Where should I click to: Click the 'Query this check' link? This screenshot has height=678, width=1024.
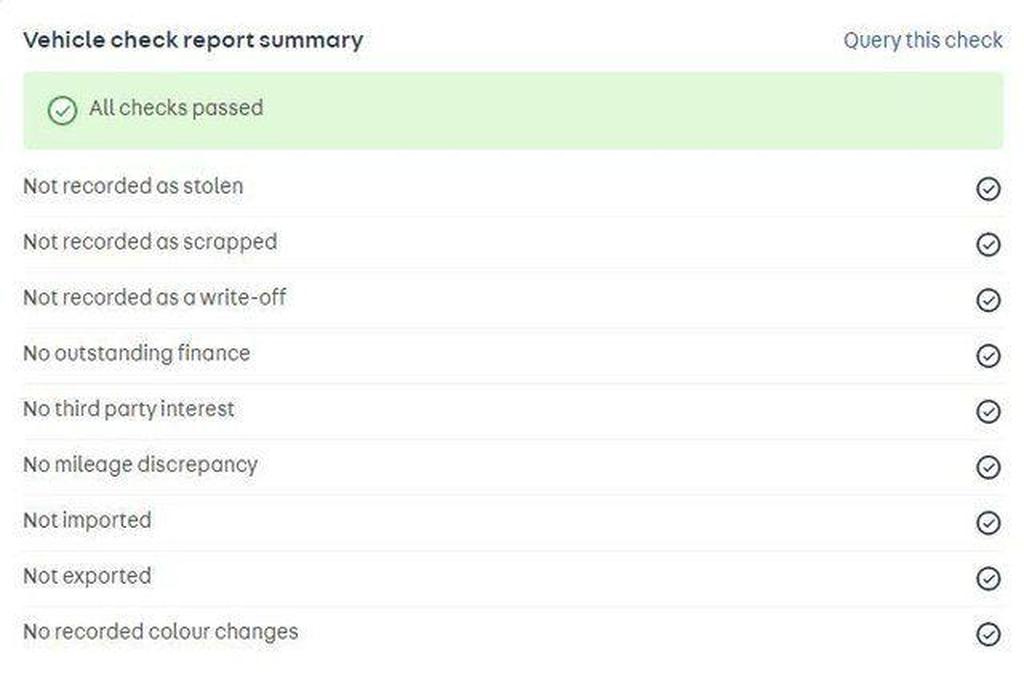922,40
